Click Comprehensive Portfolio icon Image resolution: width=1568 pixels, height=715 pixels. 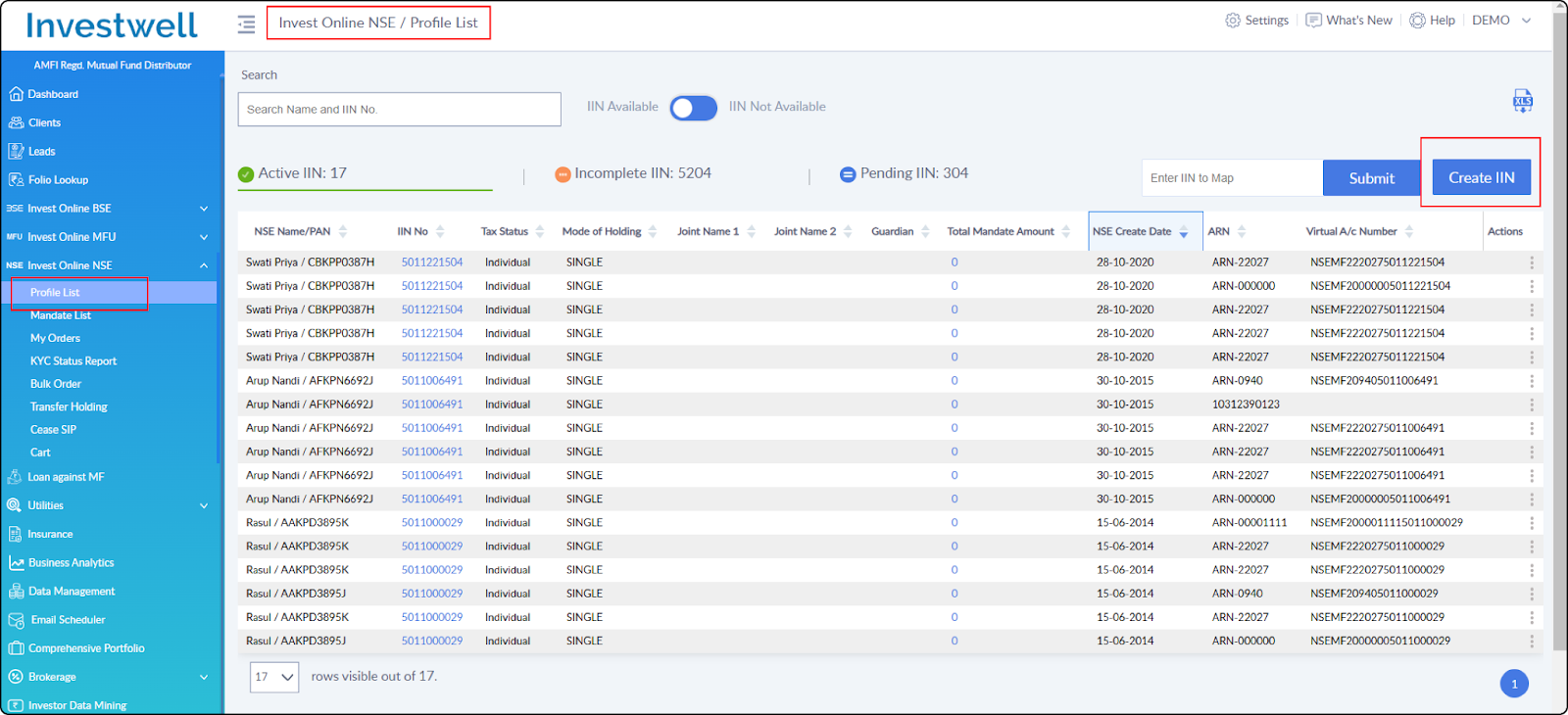(16, 648)
